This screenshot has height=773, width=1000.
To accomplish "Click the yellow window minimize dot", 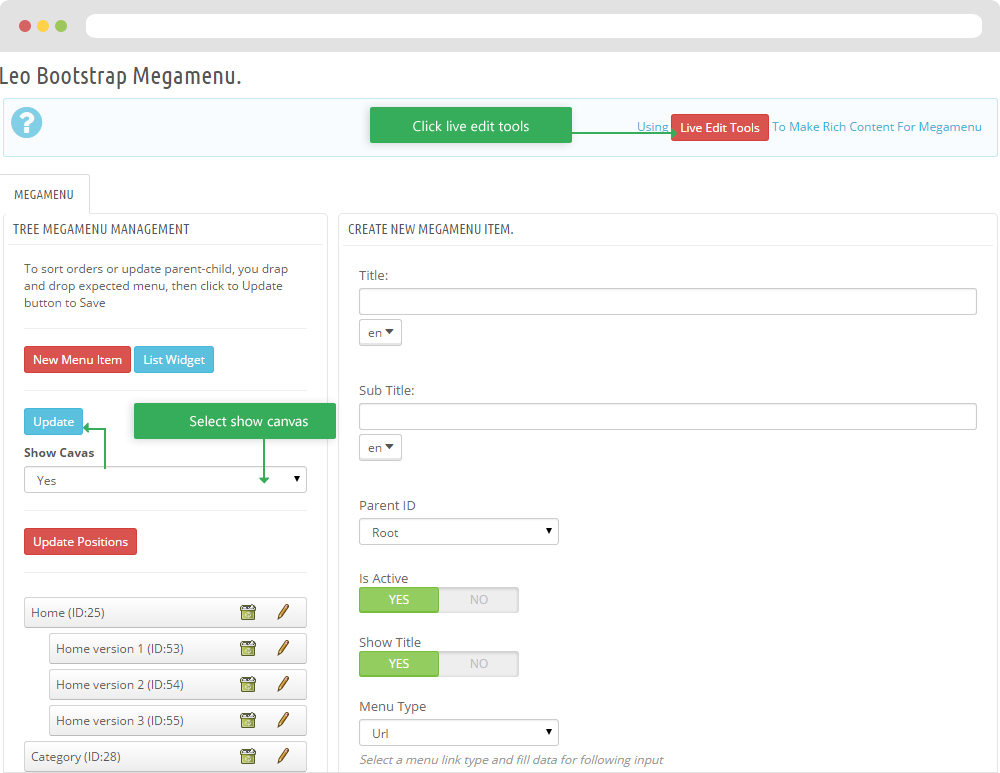I will (x=43, y=26).
